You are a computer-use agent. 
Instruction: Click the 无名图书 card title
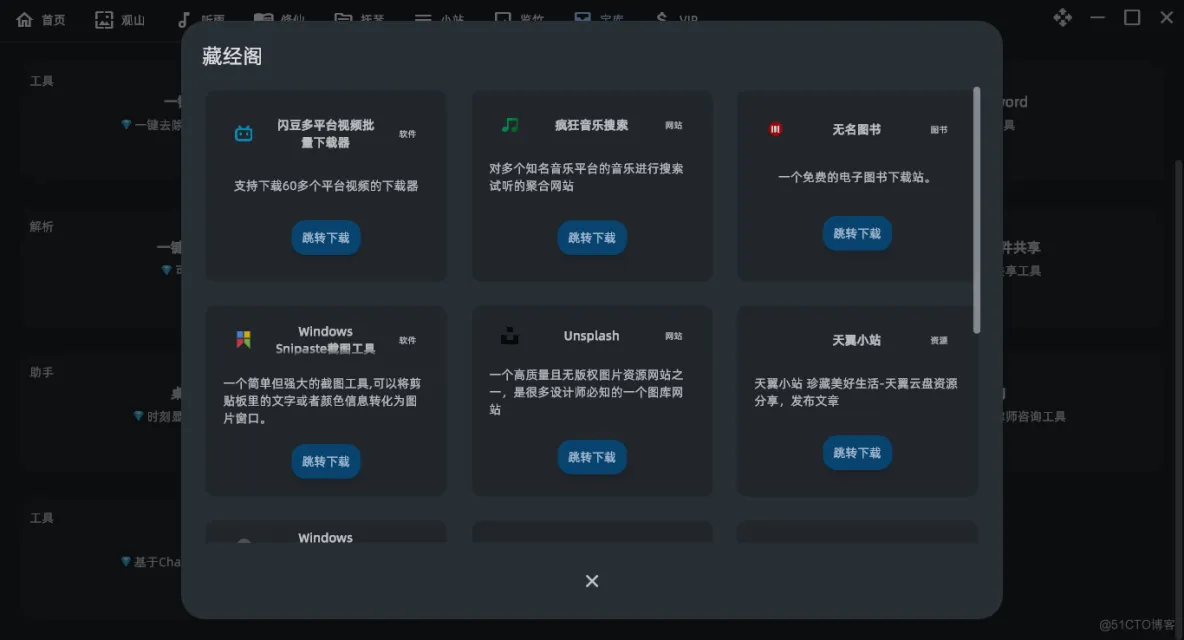pyautogui.click(x=856, y=129)
